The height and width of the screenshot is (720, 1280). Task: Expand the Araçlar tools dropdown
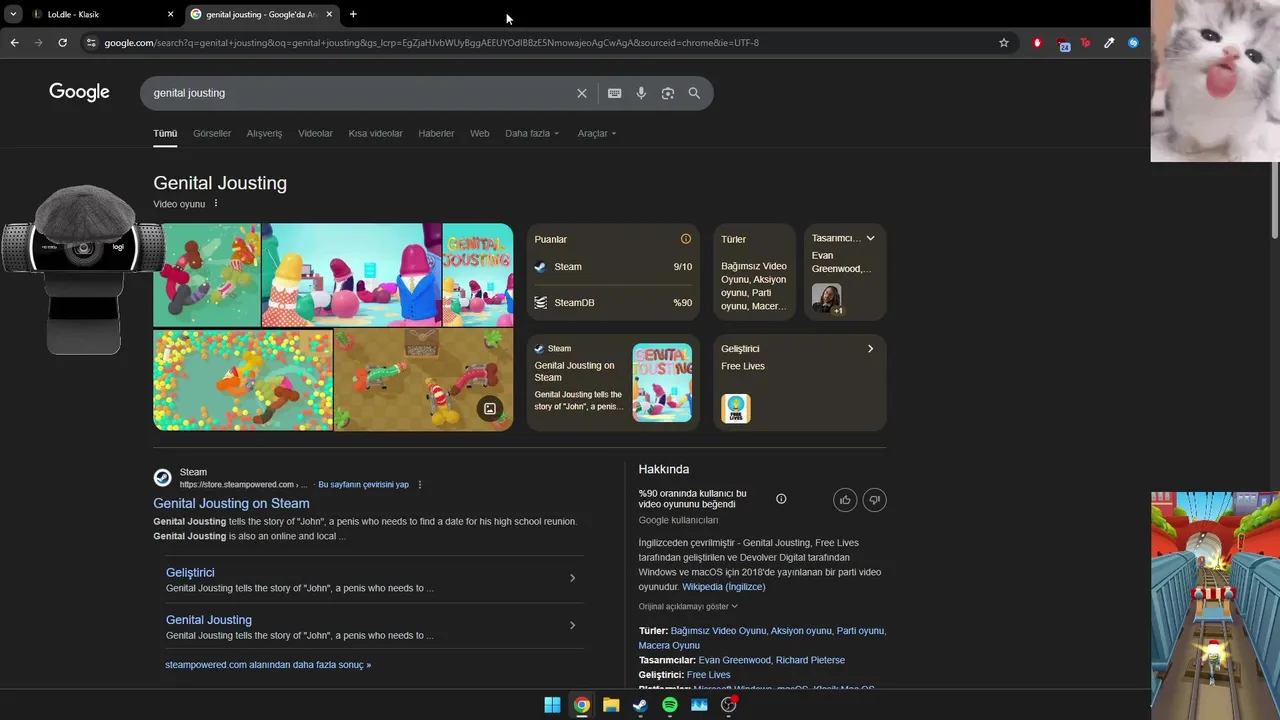(x=597, y=133)
